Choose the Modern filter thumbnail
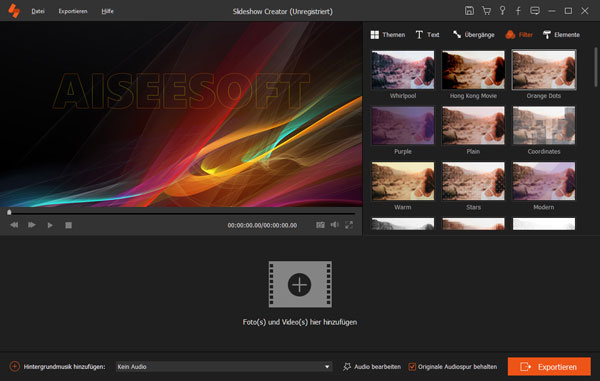 (544, 181)
